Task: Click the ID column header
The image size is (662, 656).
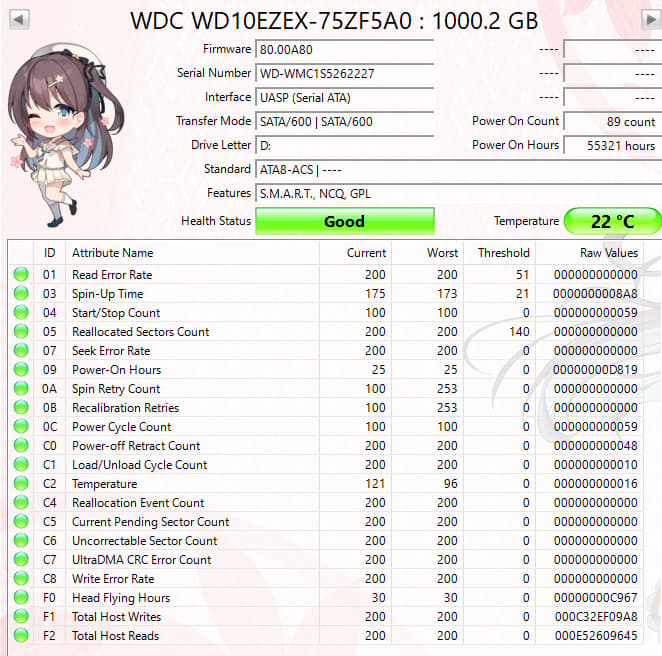Action: click(x=49, y=252)
